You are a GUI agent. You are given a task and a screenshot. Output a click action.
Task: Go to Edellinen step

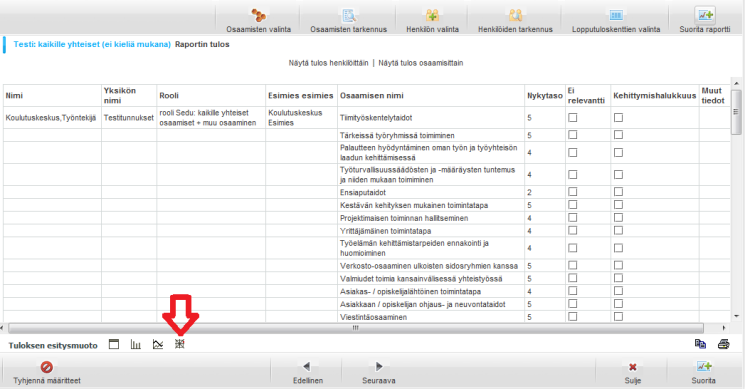click(307, 372)
